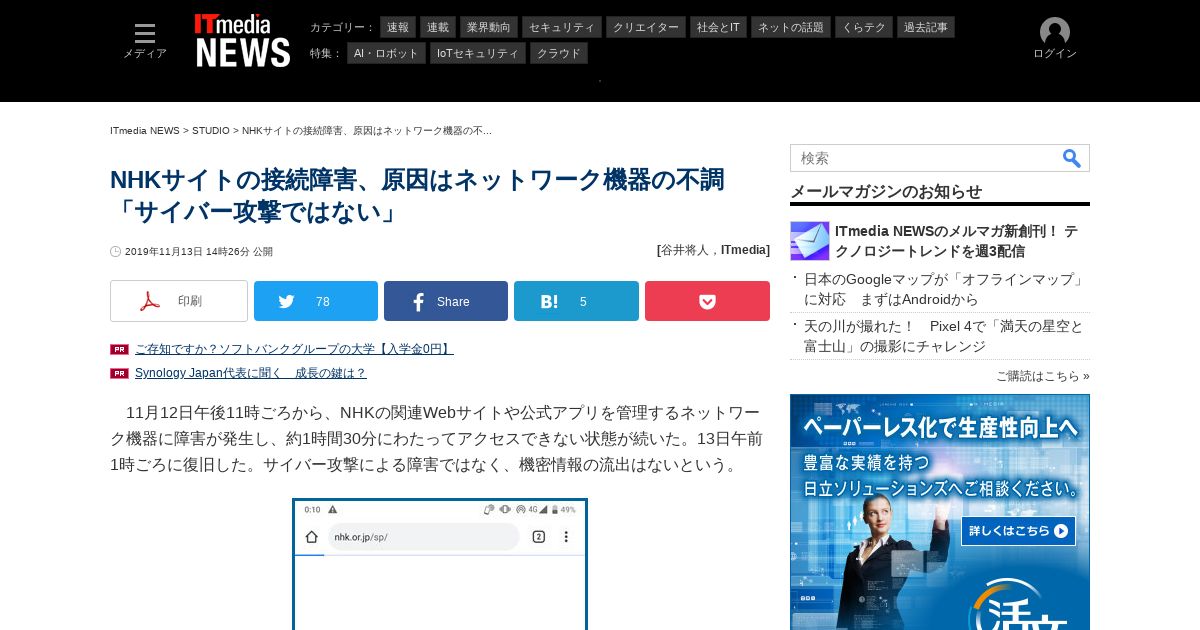1200x630 pixels.
Task: Open the ログイン user avatar
Action: [x=1055, y=39]
